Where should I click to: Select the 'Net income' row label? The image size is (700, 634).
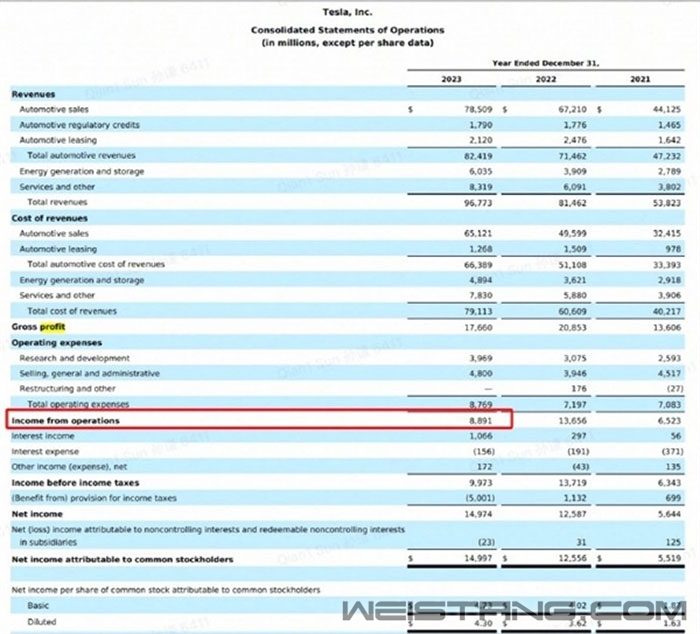pos(37,514)
